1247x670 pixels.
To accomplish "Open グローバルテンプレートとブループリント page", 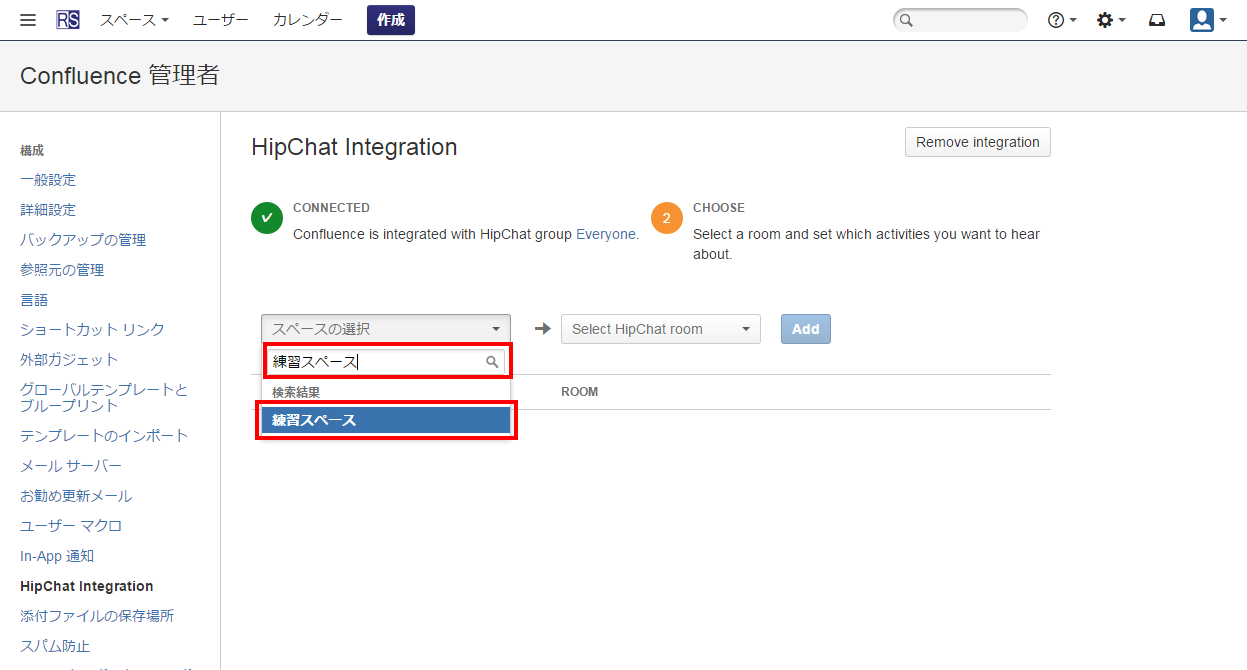I will pyautogui.click(x=104, y=397).
